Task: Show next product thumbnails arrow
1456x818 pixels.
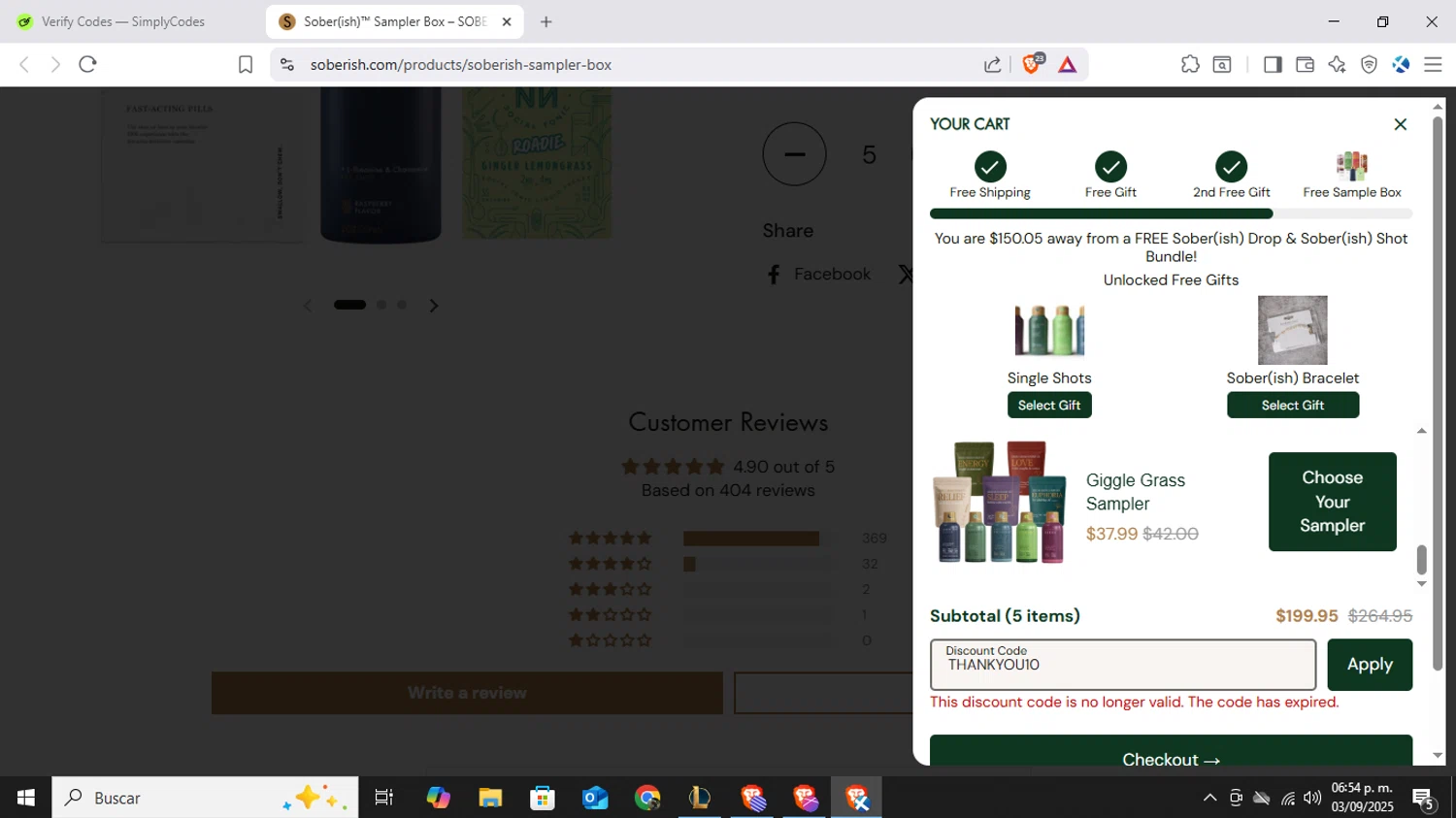Action: click(x=434, y=306)
